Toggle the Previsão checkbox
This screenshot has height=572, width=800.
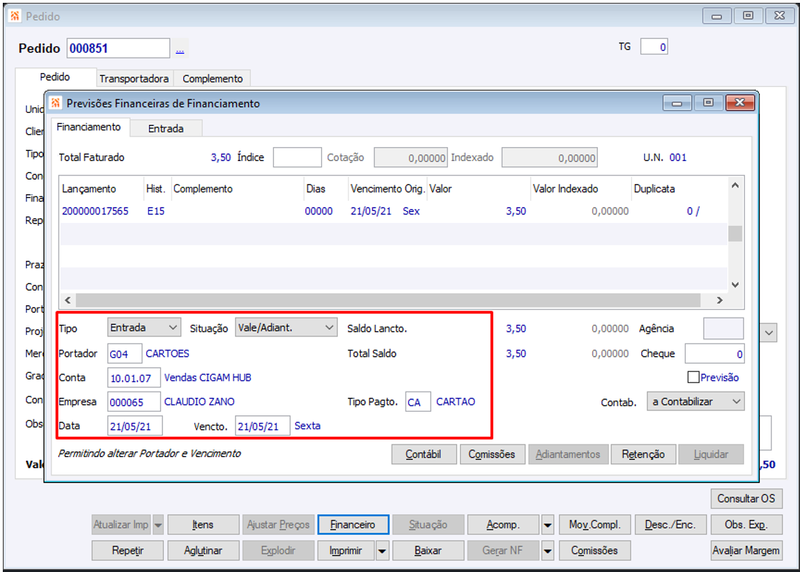point(693,377)
